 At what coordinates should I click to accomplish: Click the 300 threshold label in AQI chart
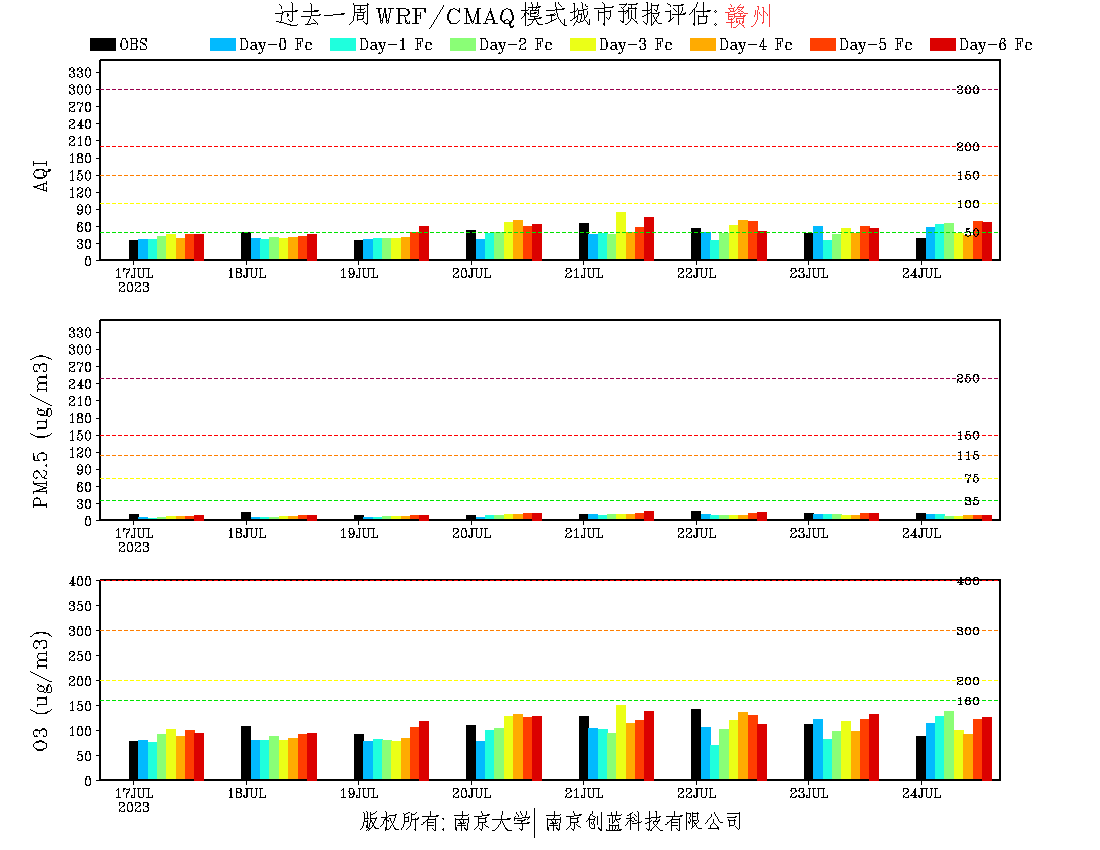click(x=968, y=90)
